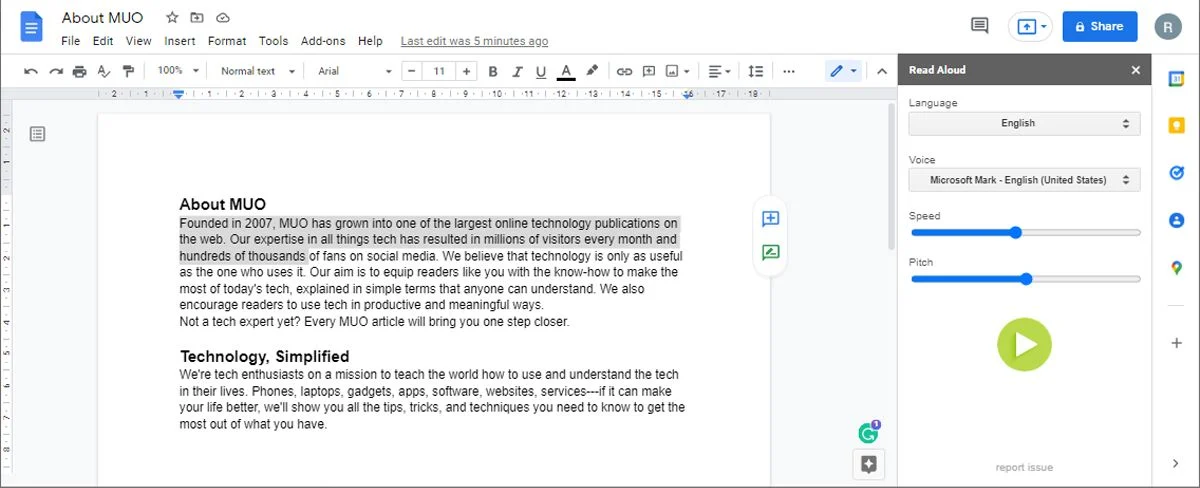1200x488 pixels.
Task: Open Google Calendar in side panel
Action: pyautogui.click(x=1176, y=77)
